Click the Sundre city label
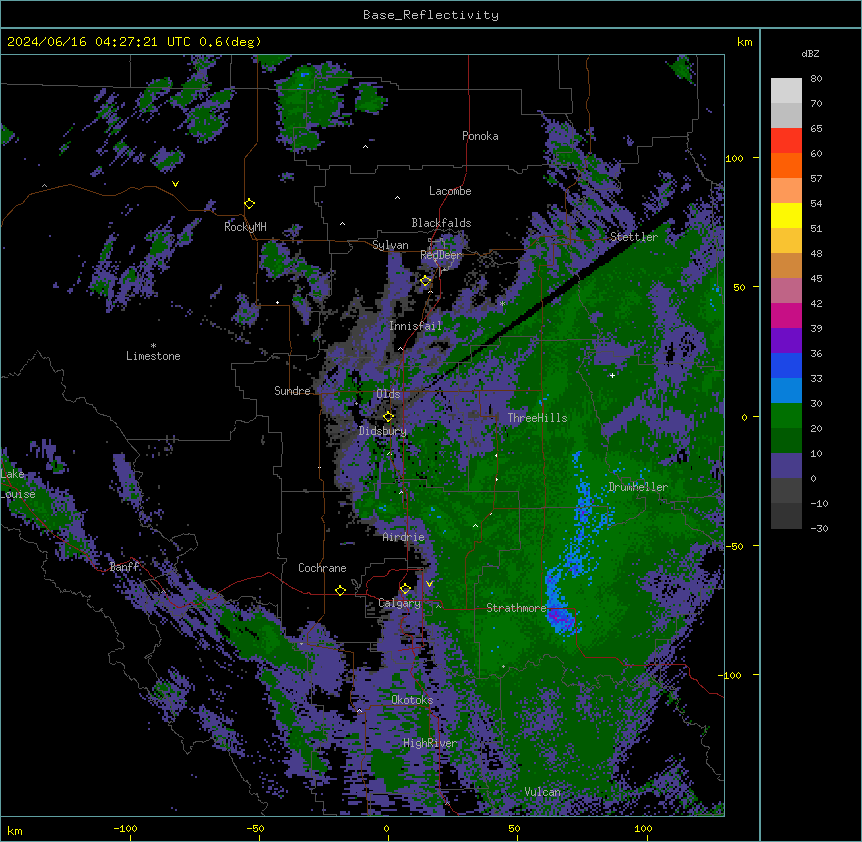Image resolution: width=862 pixels, height=842 pixels. (292, 391)
